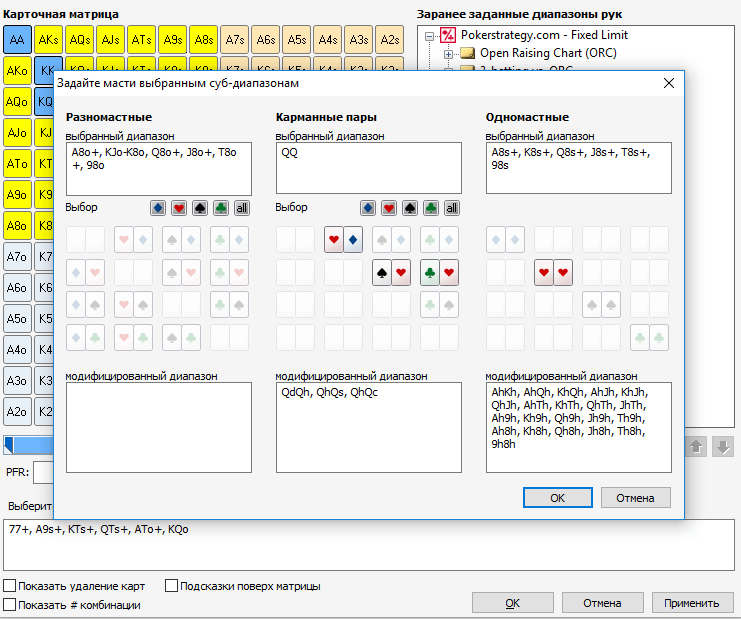
Task: Expand the Open Raising Chart (ORC) folder
Action: (448, 53)
